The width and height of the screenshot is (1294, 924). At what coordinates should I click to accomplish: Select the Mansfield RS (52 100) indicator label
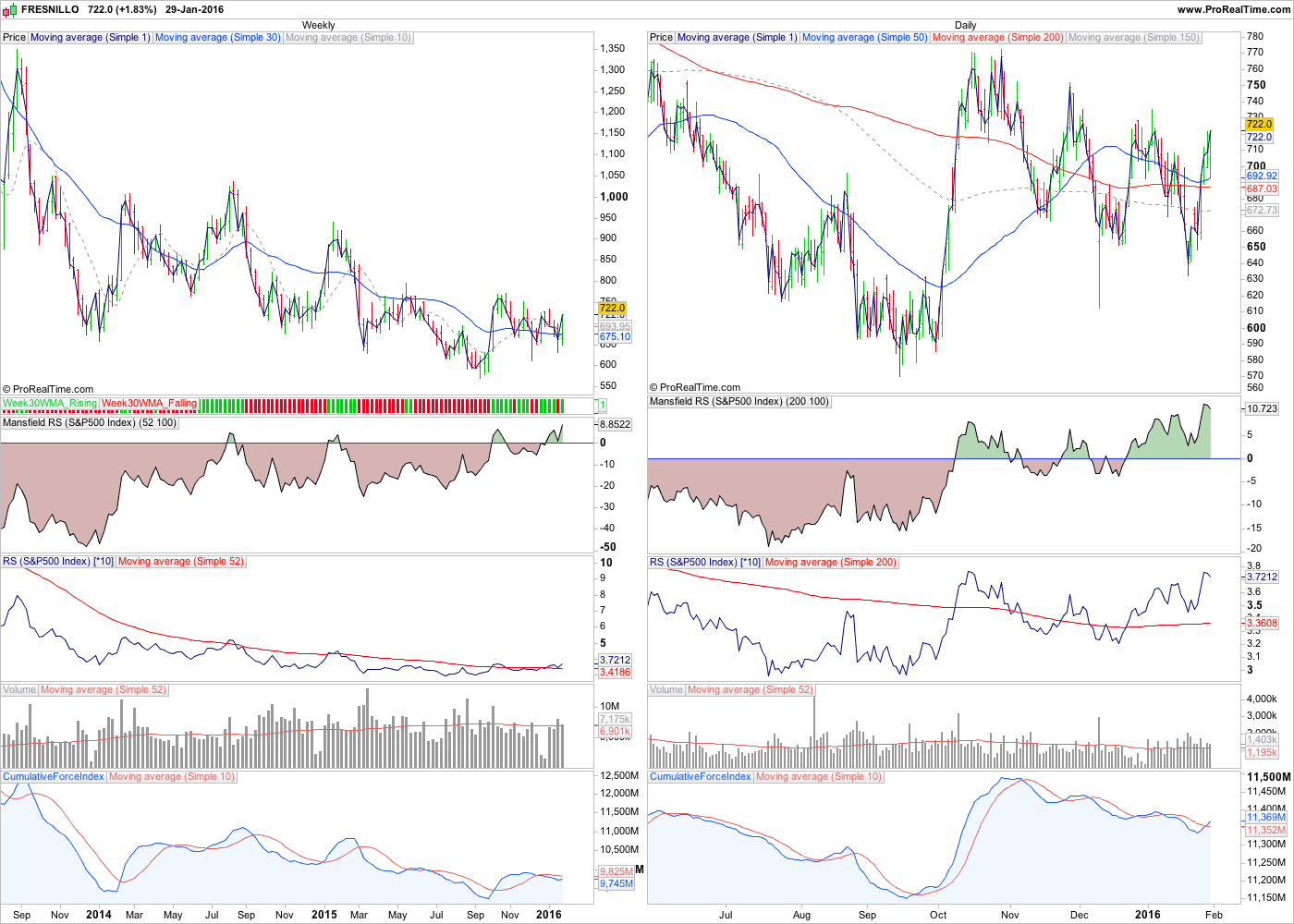[90, 423]
